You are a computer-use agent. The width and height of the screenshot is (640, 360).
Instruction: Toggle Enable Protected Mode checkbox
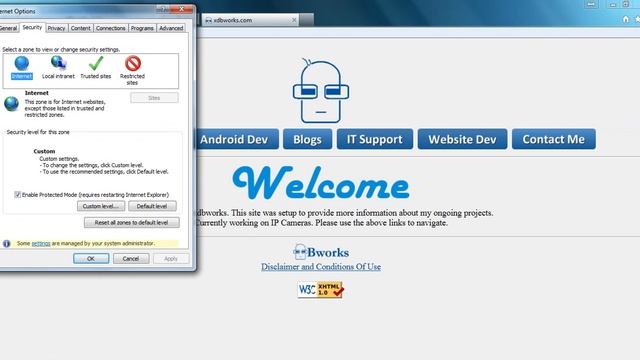18,195
